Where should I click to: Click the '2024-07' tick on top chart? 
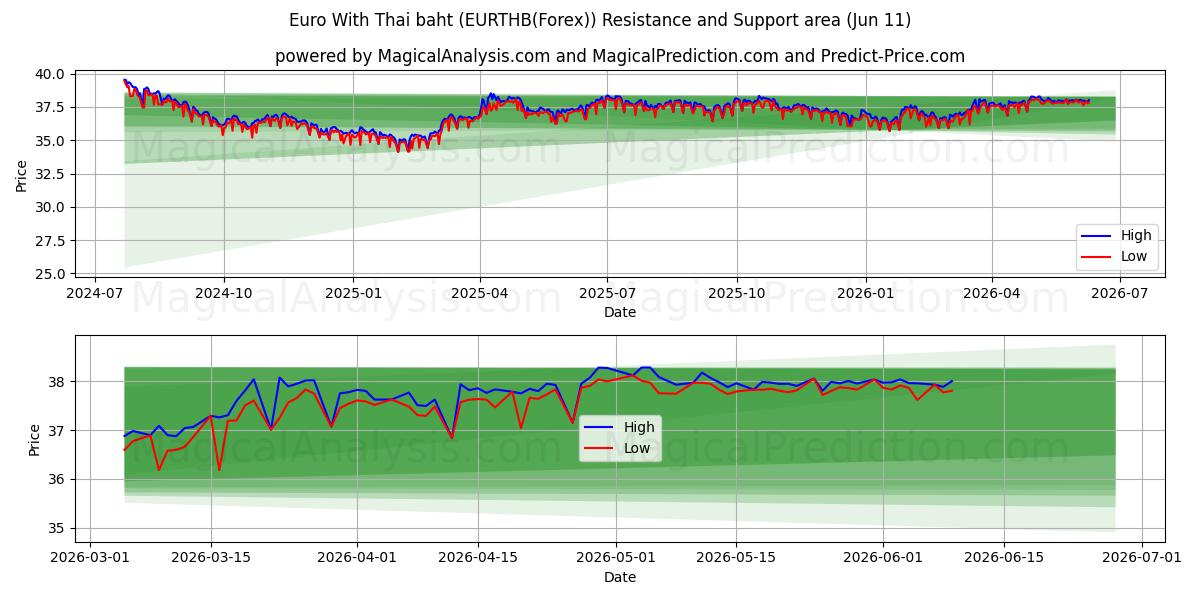tap(95, 293)
